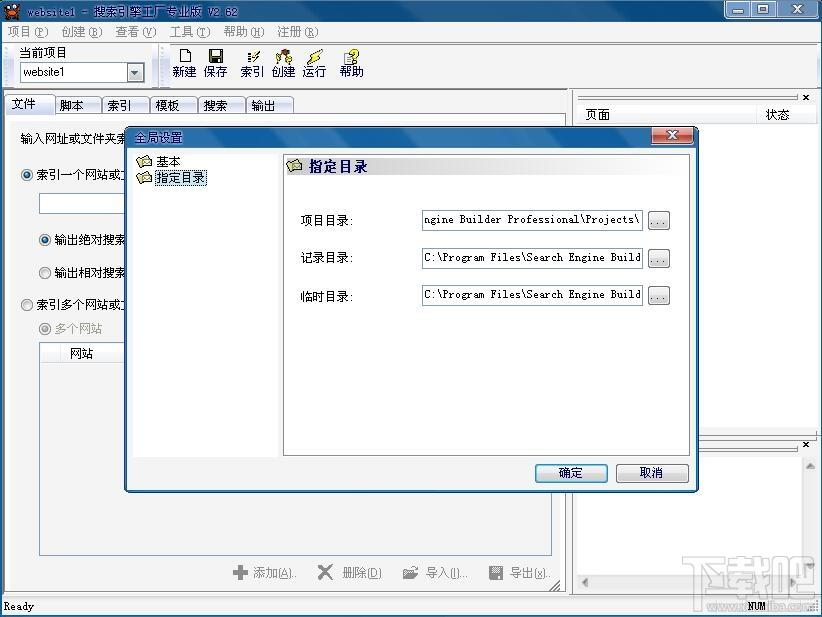Switch to the 索引 tab

(x=126, y=105)
